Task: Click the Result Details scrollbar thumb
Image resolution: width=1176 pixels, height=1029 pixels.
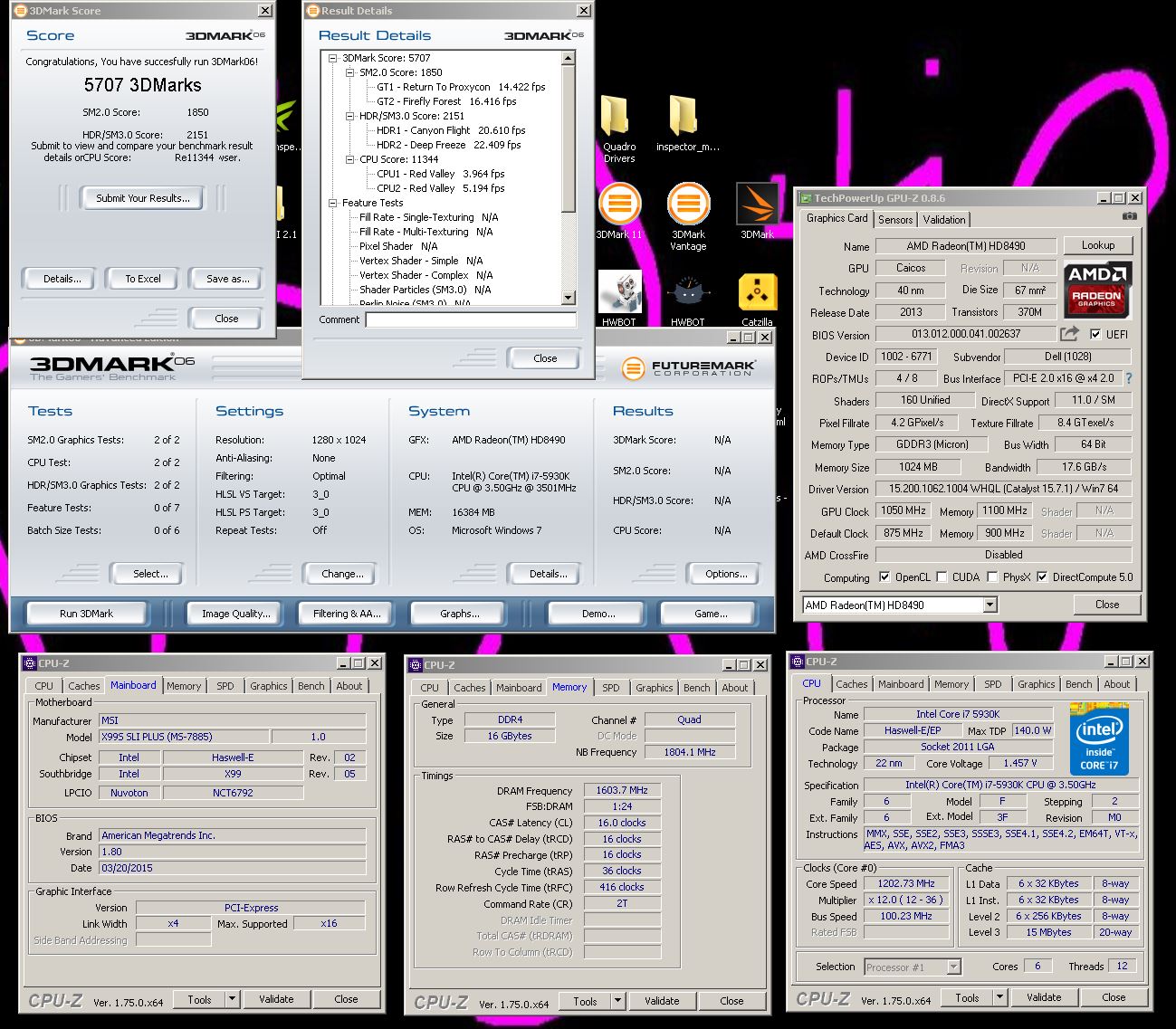Action: [x=568, y=138]
